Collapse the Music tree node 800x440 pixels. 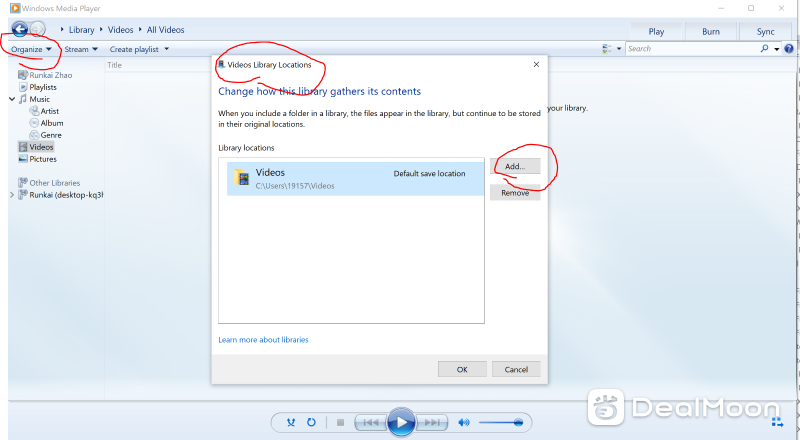[x=12, y=99]
